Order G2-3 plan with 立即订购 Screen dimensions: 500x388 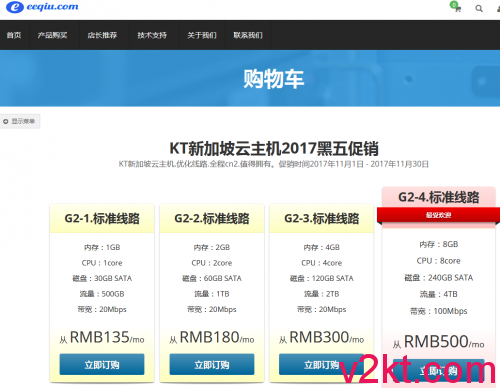(x=321, y=364)
